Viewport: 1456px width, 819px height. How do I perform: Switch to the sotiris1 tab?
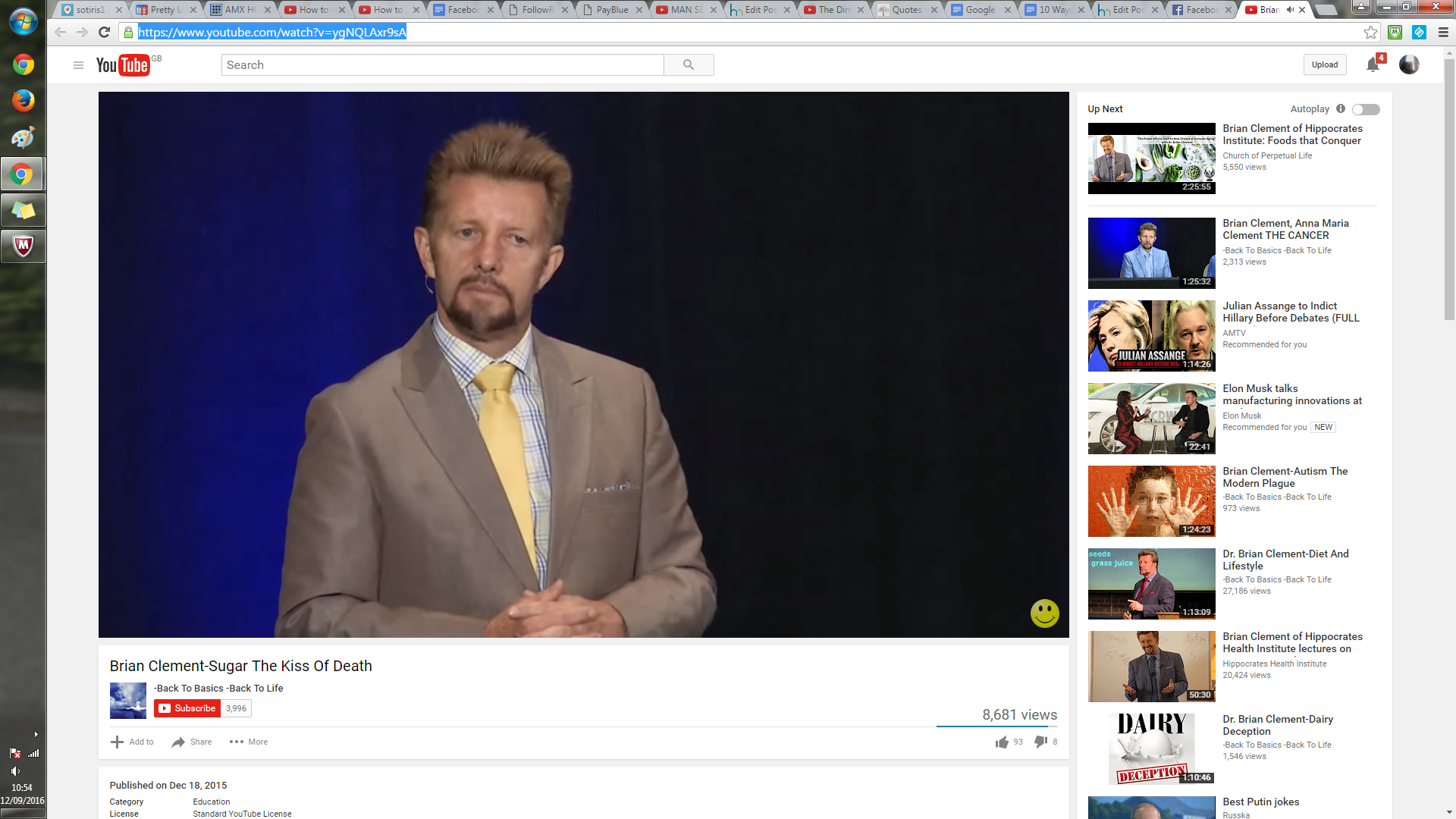[x=91, y=10]
